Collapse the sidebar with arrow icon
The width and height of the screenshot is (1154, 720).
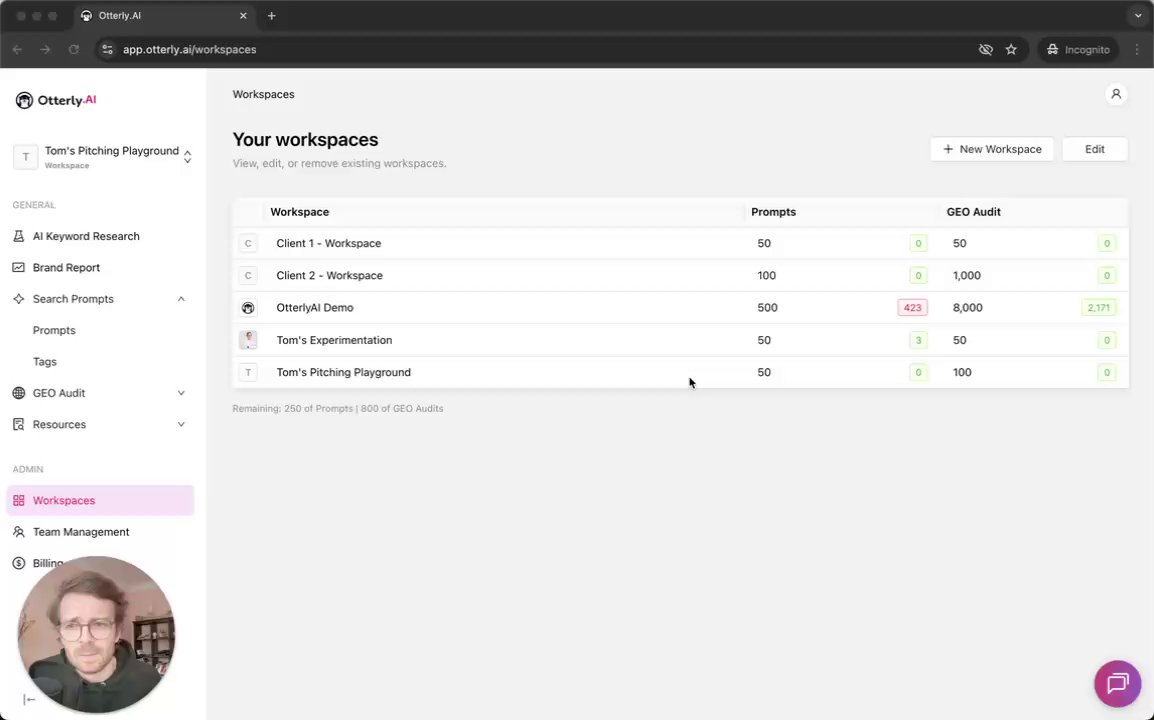[x=29, y=700]
